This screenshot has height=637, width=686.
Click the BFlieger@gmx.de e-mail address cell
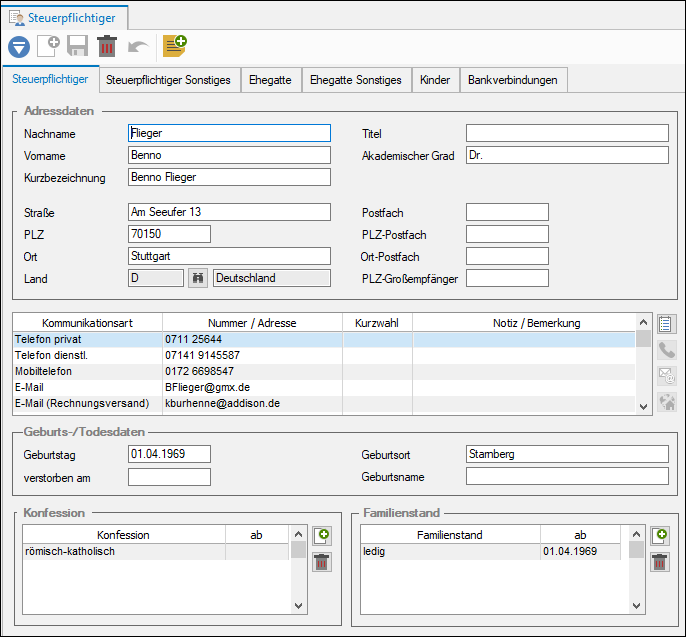tap(252, 388)
